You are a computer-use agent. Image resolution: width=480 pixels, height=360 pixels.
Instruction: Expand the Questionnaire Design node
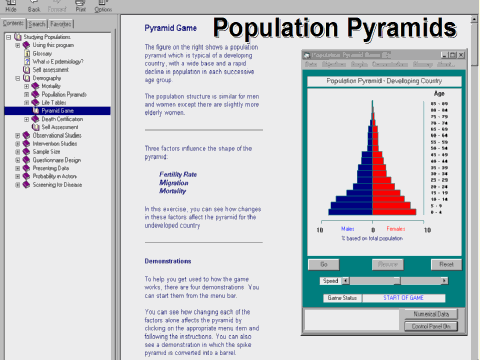pos(18,160)
